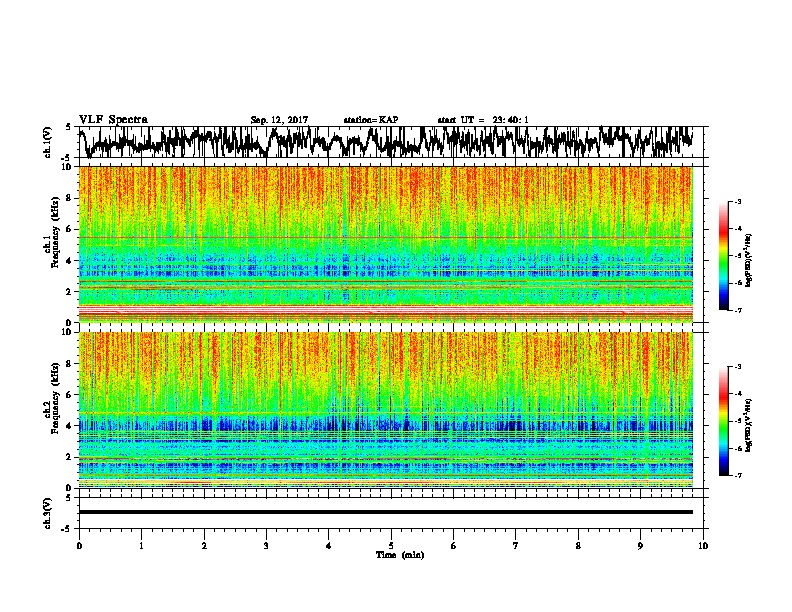The width and height of the screenshot is (792, 612).
Task: Select the 'ch.1(V)' waveform axis label
Action: pyautogui.click(x=48, y=142)
